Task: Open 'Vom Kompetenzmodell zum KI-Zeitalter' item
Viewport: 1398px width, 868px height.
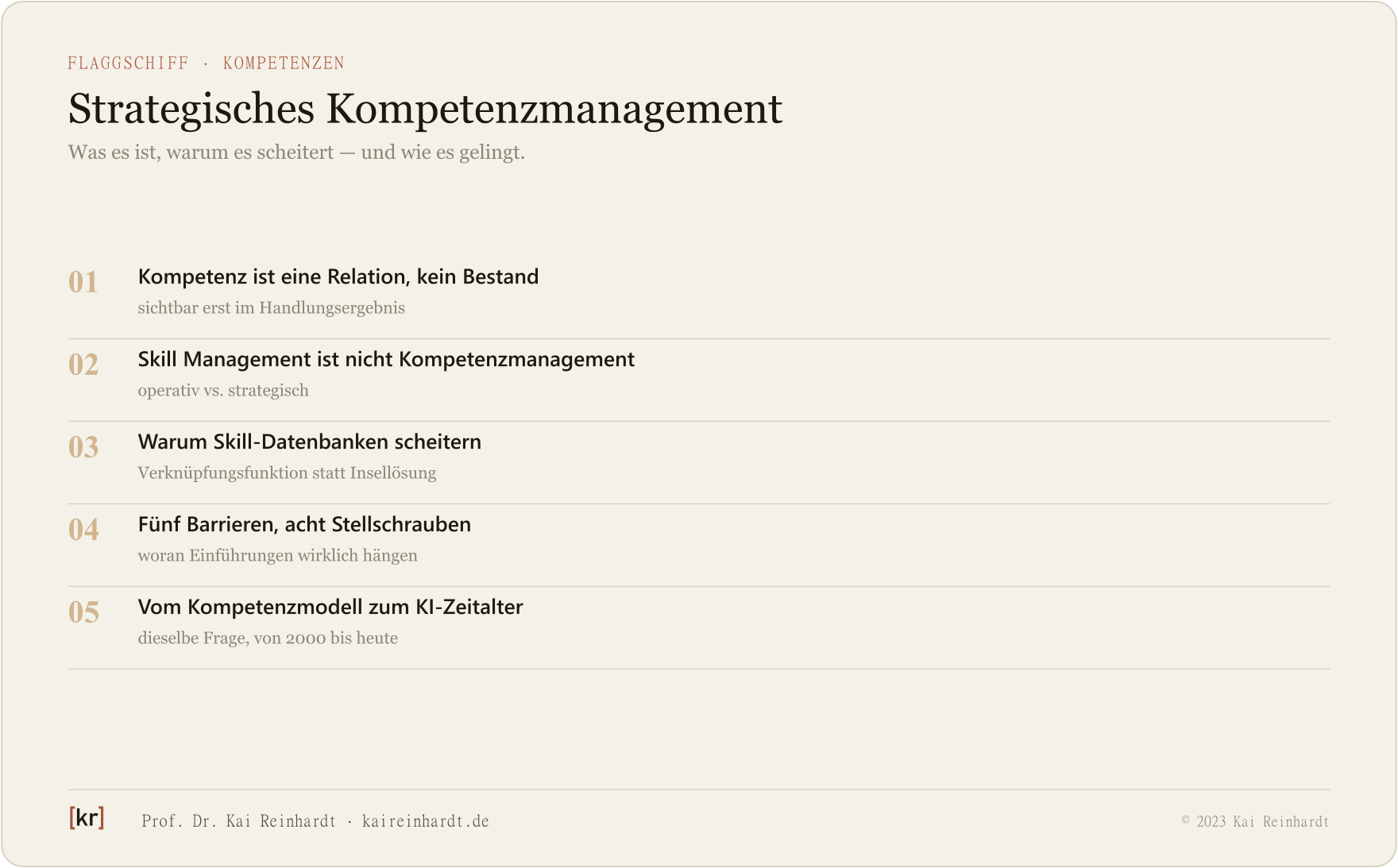Action: coord(330,607)
